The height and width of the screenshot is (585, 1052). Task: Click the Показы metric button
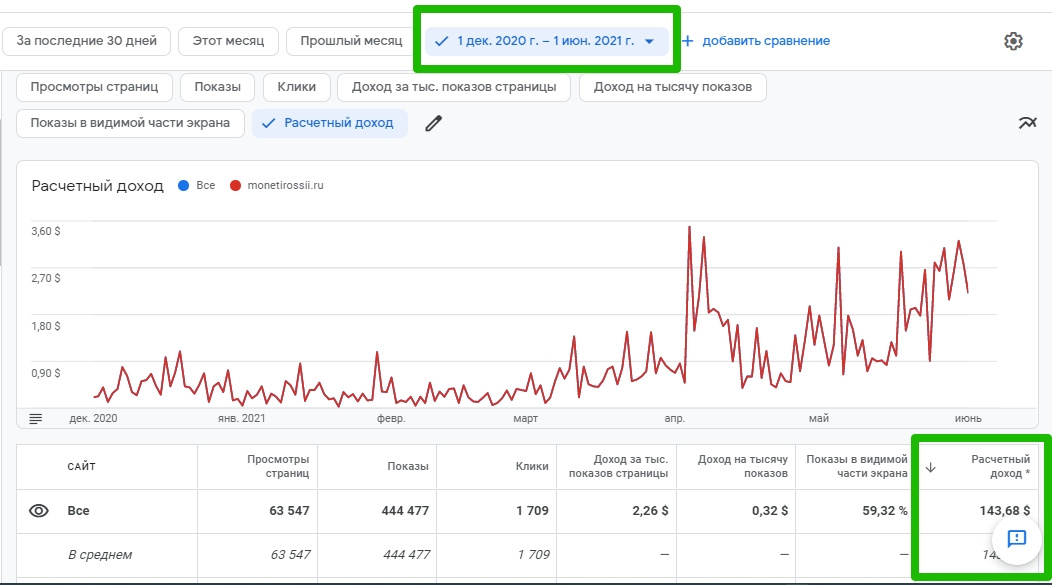[217, 87]
